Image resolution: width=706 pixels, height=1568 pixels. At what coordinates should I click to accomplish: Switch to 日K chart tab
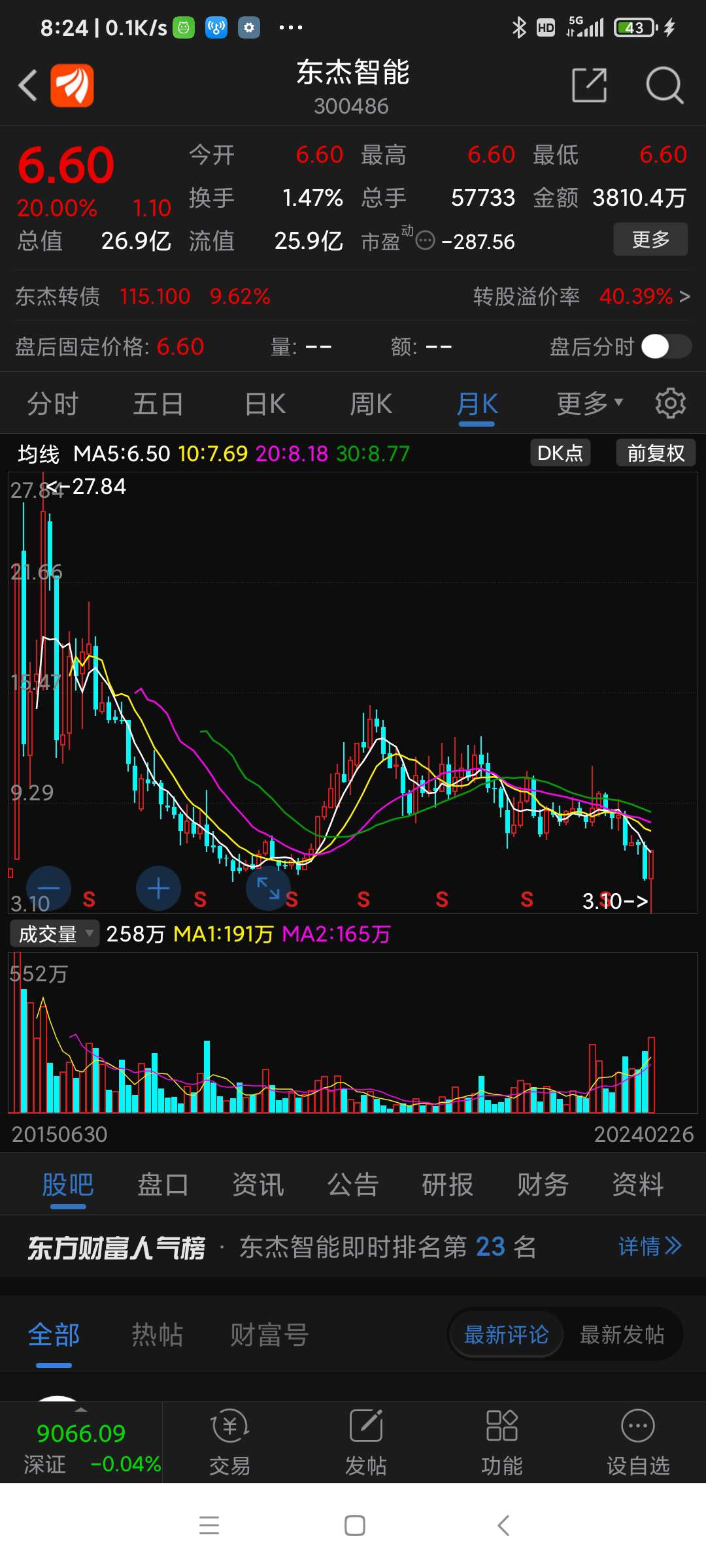265,404
